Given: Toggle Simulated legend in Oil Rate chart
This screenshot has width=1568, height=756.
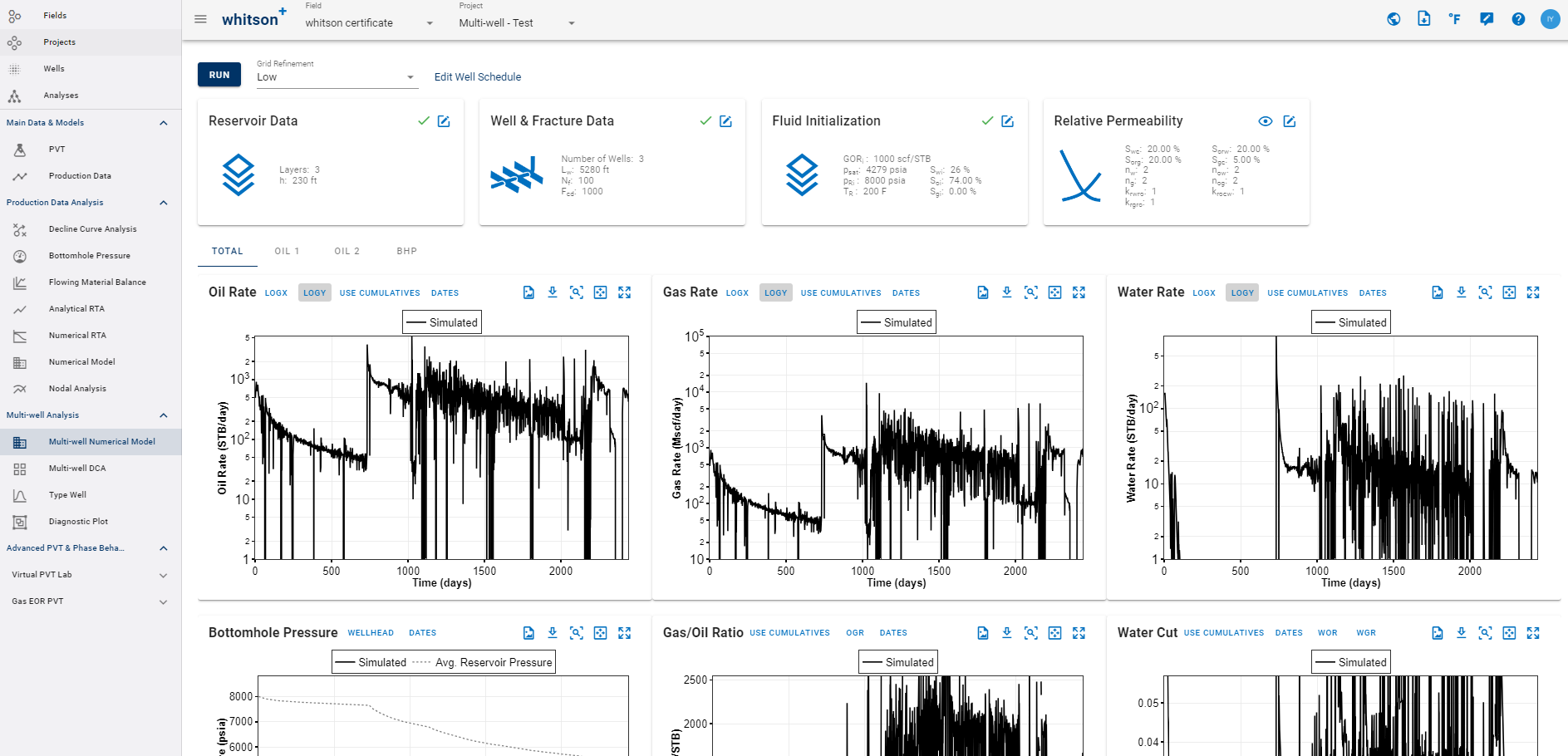Looking at the screenshot, I should point(442,322).
